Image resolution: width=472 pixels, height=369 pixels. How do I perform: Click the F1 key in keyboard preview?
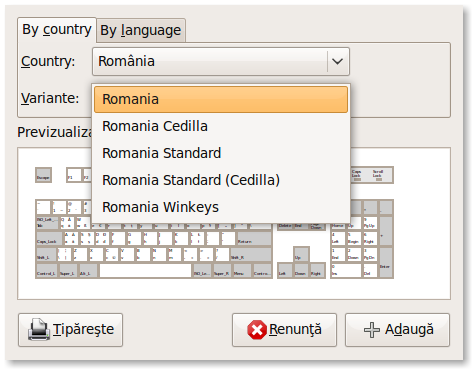tap(74, 175)
